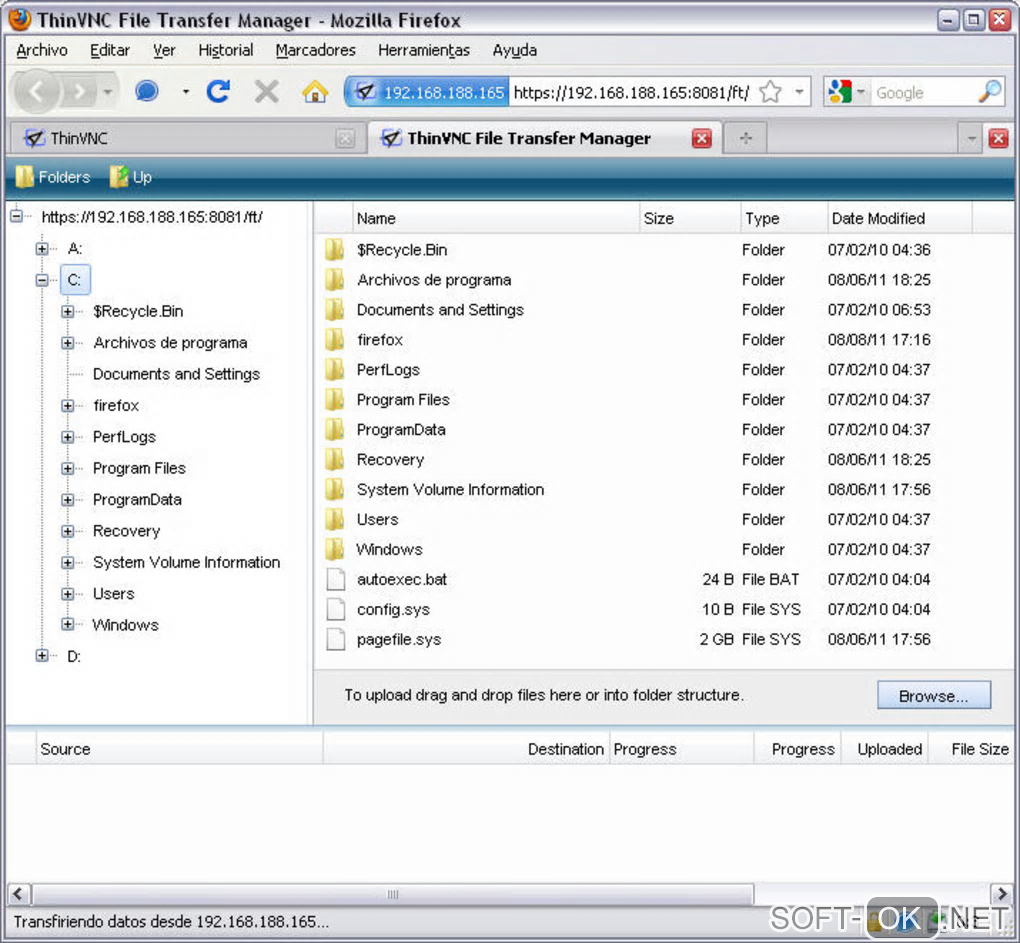This screenshot has width=1020, height=943.
Task: Open the Editar menu
Action: point(110,50)
